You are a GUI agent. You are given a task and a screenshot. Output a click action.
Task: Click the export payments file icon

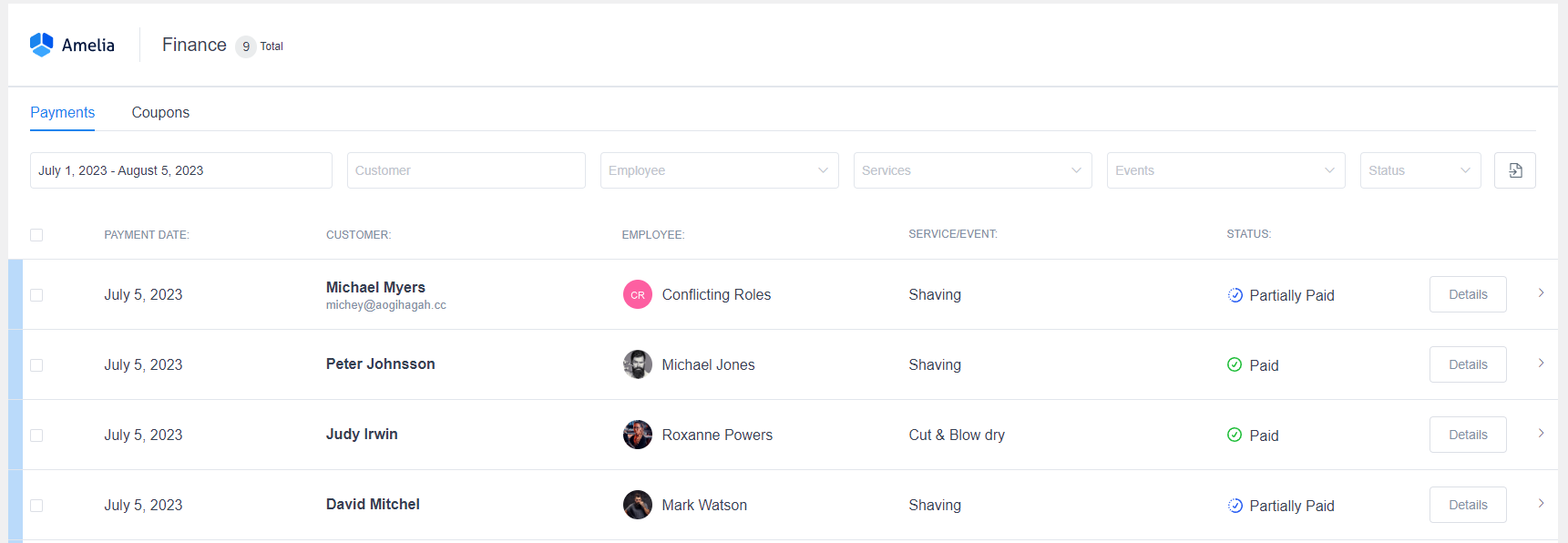pos(1514,170)
